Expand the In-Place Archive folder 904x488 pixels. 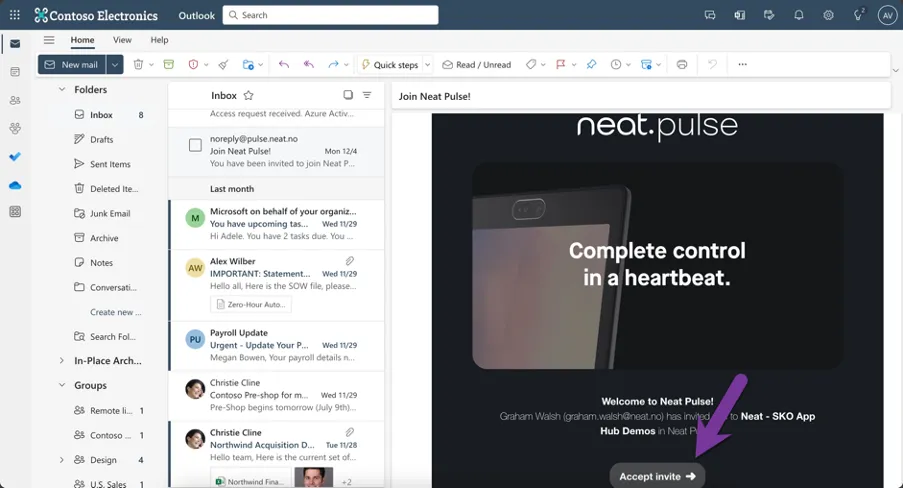[x=61, y=361]
